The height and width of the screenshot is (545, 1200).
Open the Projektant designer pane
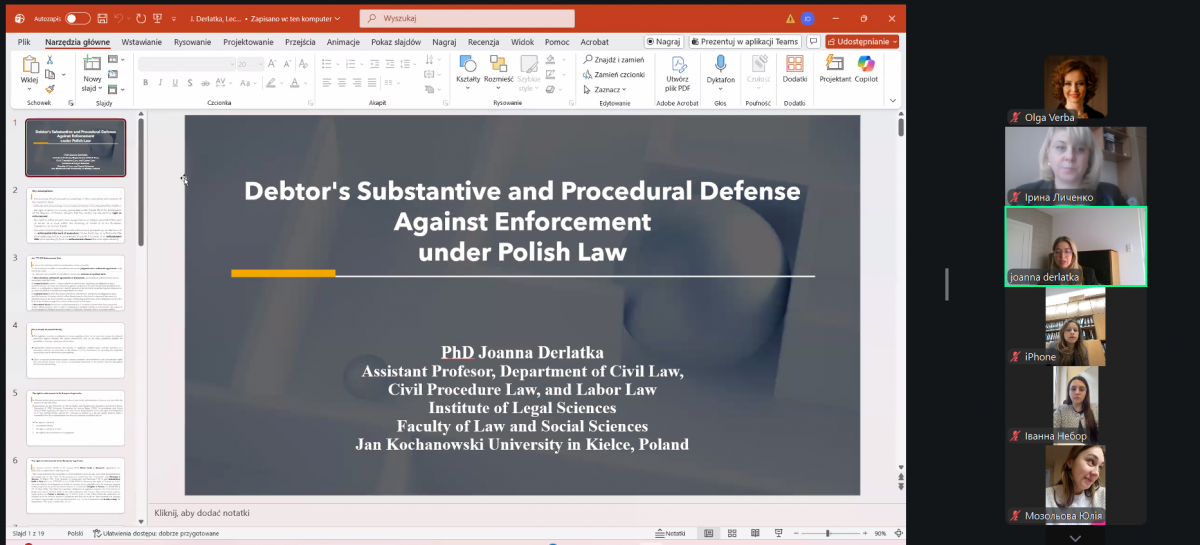[835, 68]
